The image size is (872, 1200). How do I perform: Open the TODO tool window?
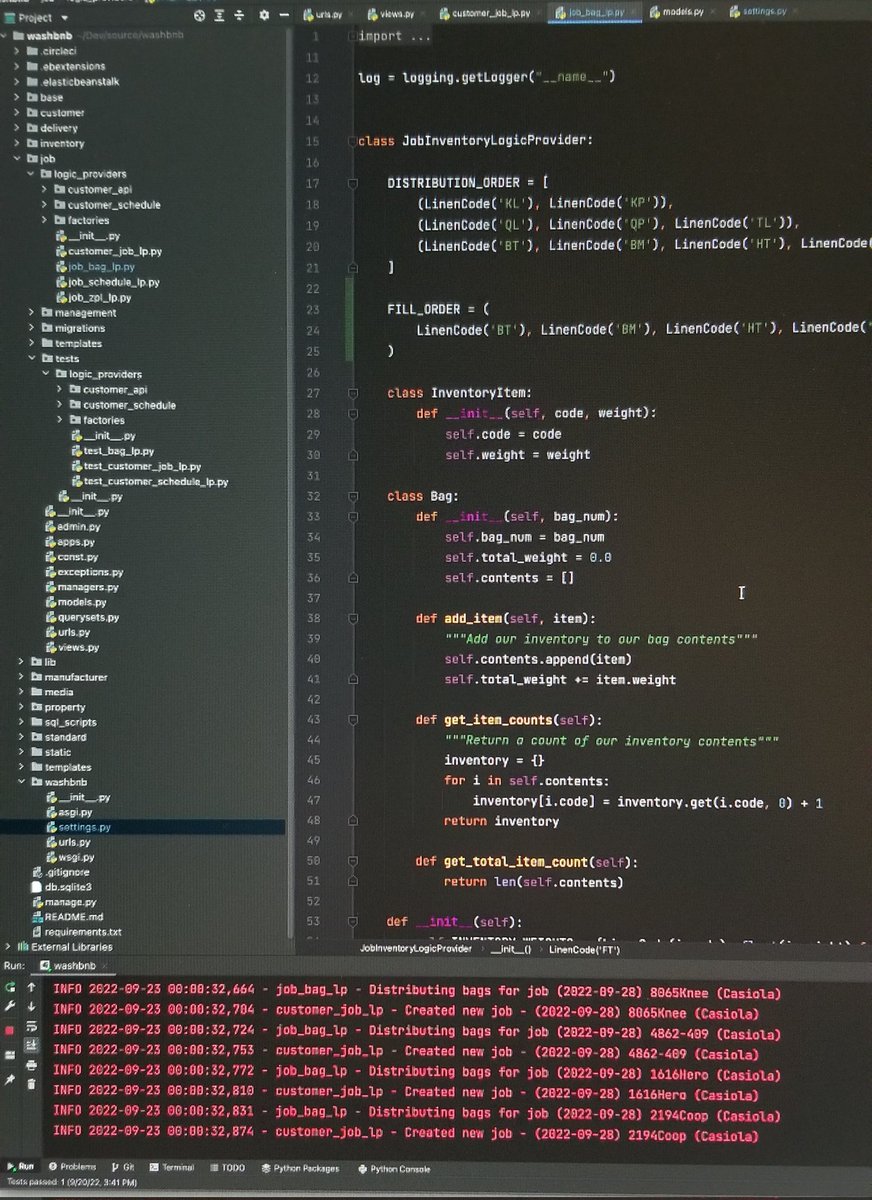pos(226,1167)
